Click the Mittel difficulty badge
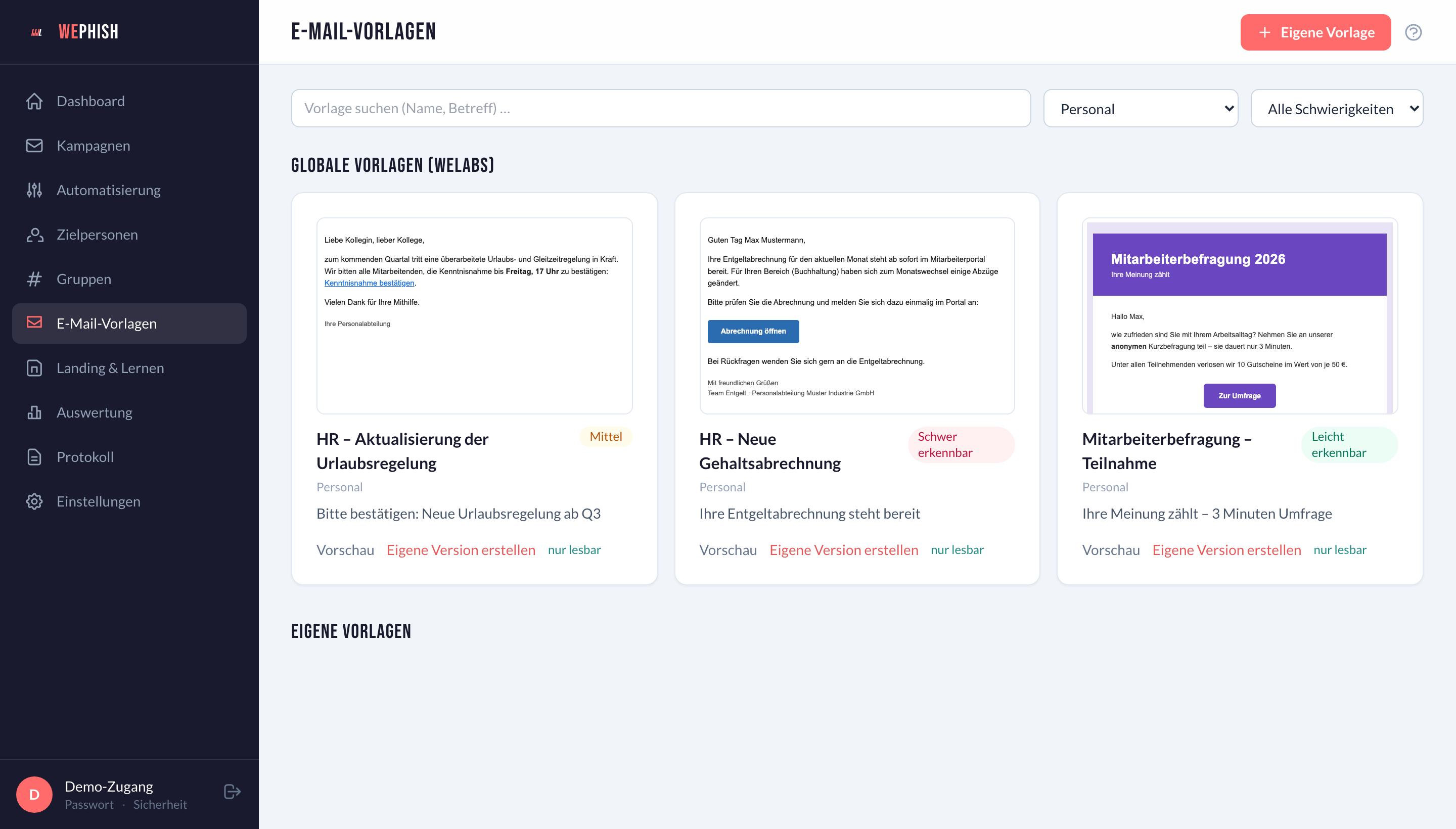The width and height of the screenshot is (1456, 829). (x=605, y=437)
